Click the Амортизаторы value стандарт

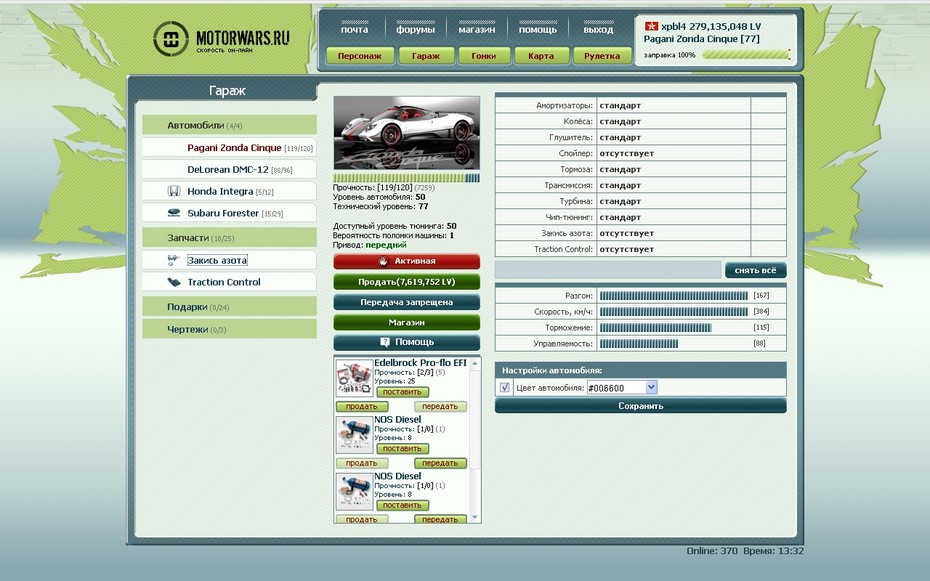click(620, 105)
